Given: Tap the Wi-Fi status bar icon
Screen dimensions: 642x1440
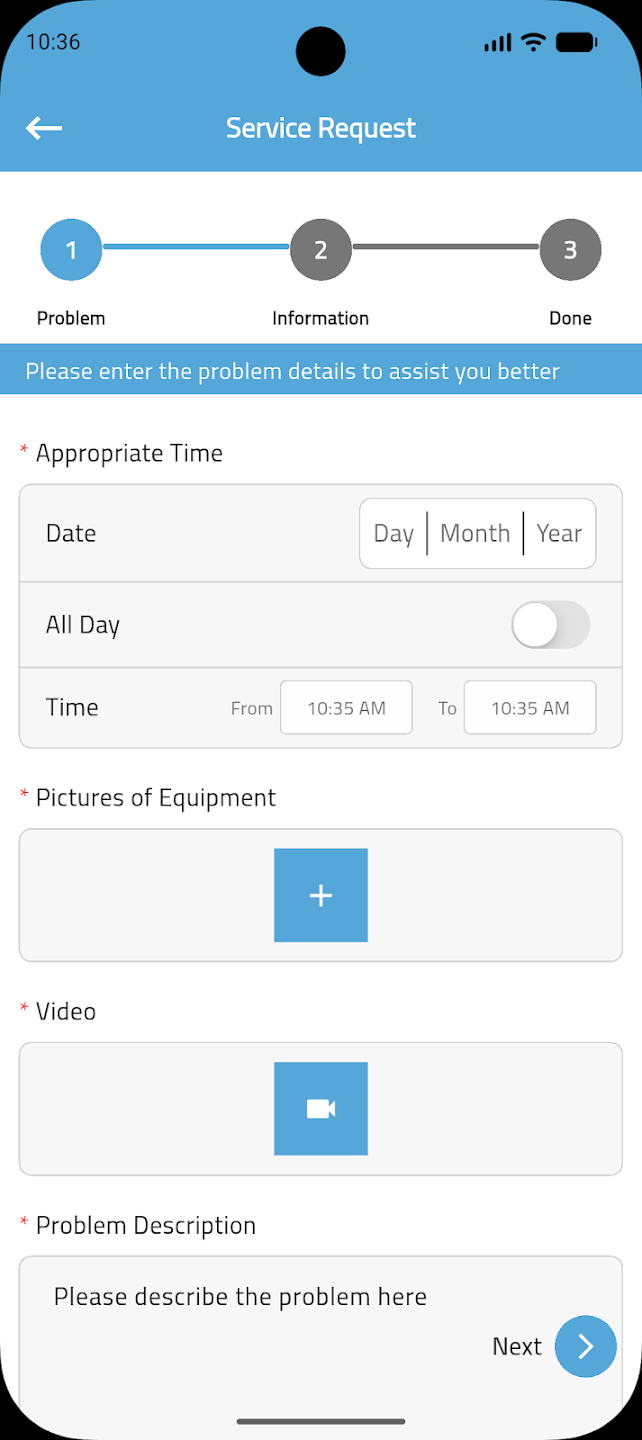Looking at the screenshot, I should pyautogui.click(x=534, y=42).
